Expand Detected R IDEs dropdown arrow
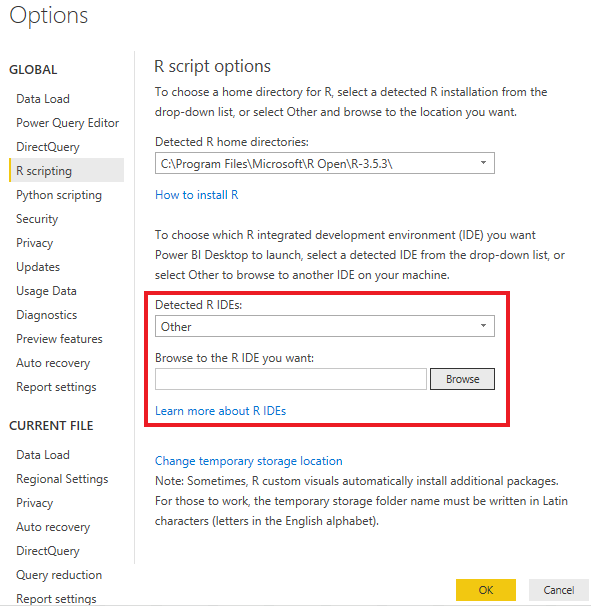 [483, 326]
